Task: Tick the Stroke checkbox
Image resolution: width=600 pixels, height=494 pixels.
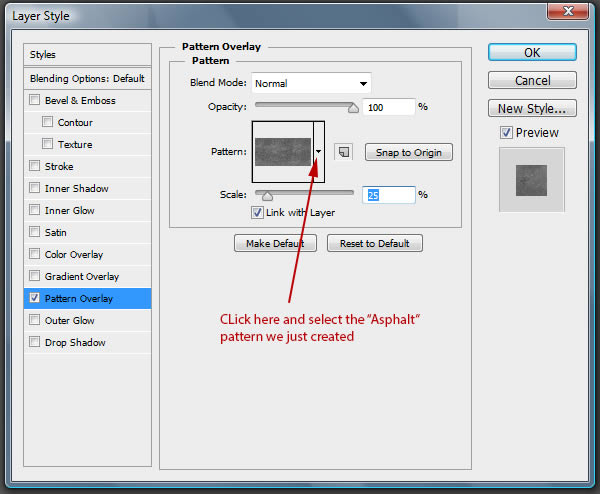Action: point(34,166)
